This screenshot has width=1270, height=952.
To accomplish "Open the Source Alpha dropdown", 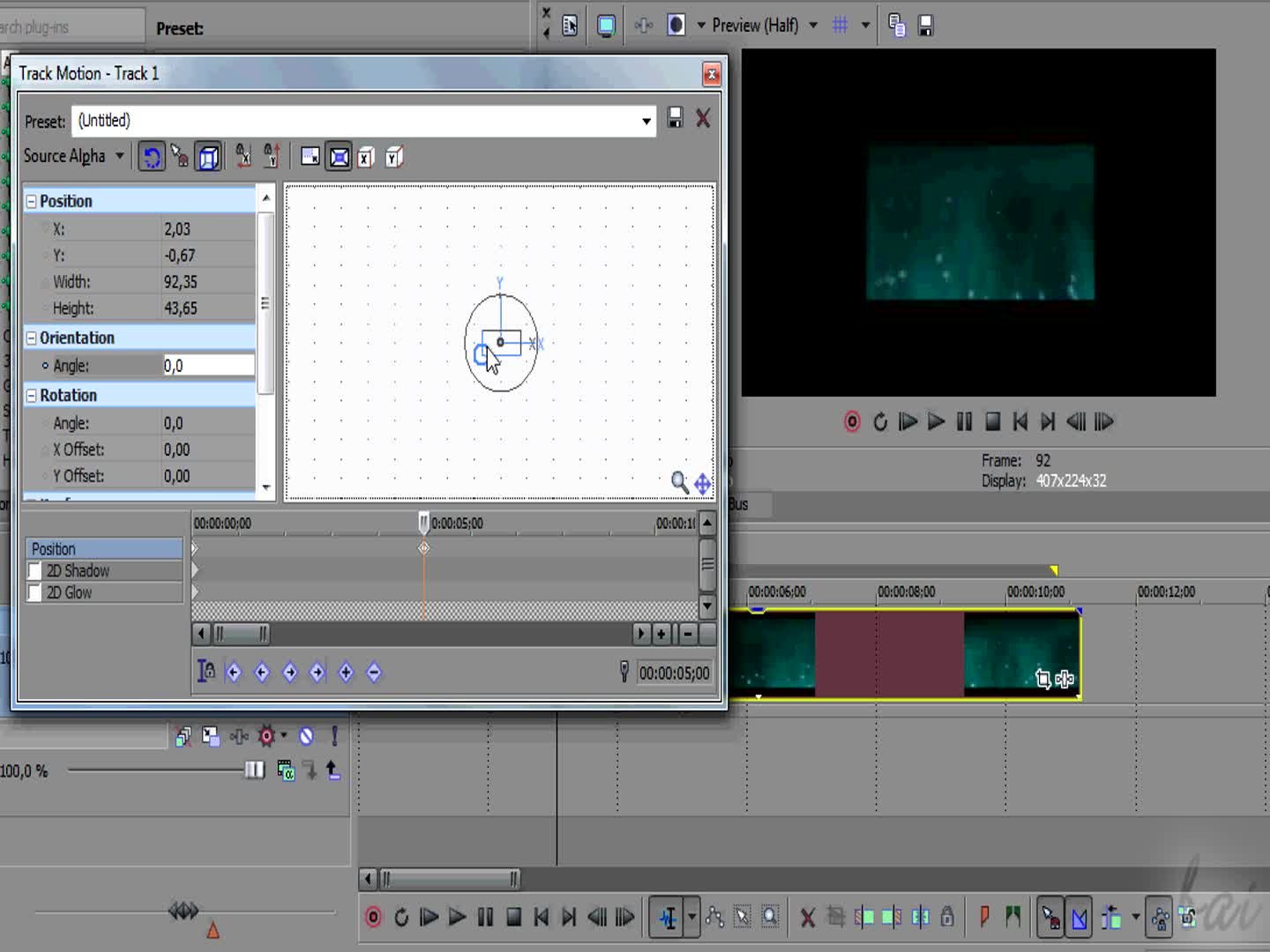I will pyautogui.click(x=121, y=156).
